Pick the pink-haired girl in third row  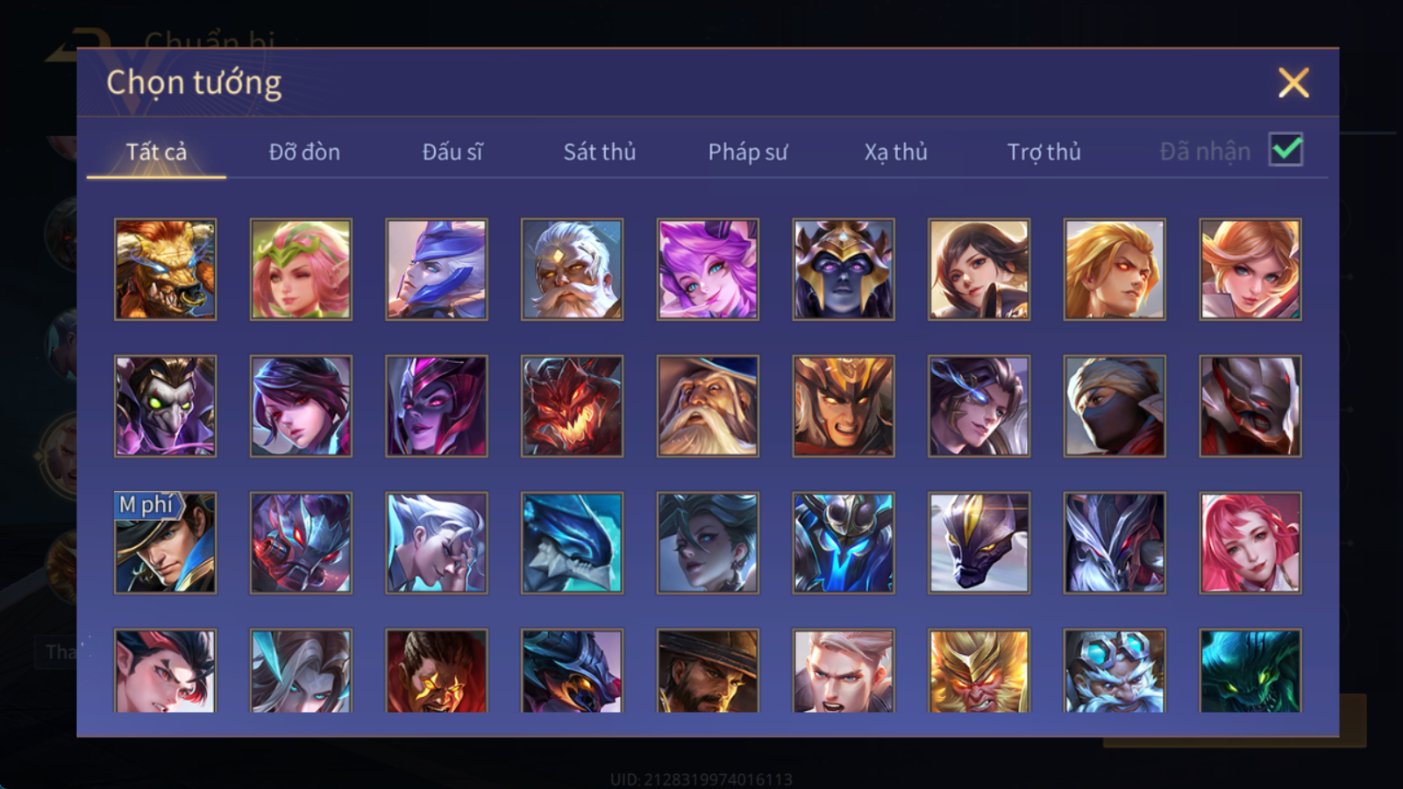pos(1251,543)
